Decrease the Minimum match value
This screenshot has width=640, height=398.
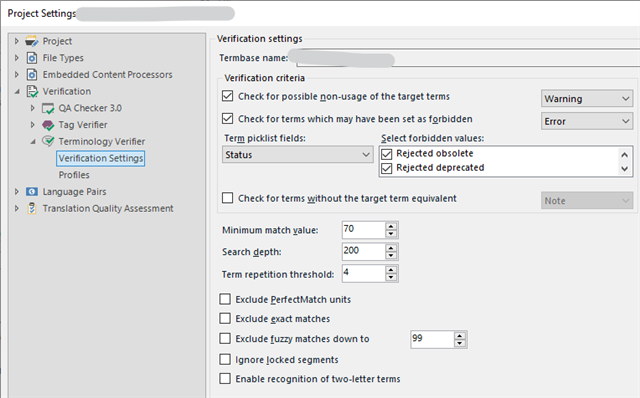[391, 233]
